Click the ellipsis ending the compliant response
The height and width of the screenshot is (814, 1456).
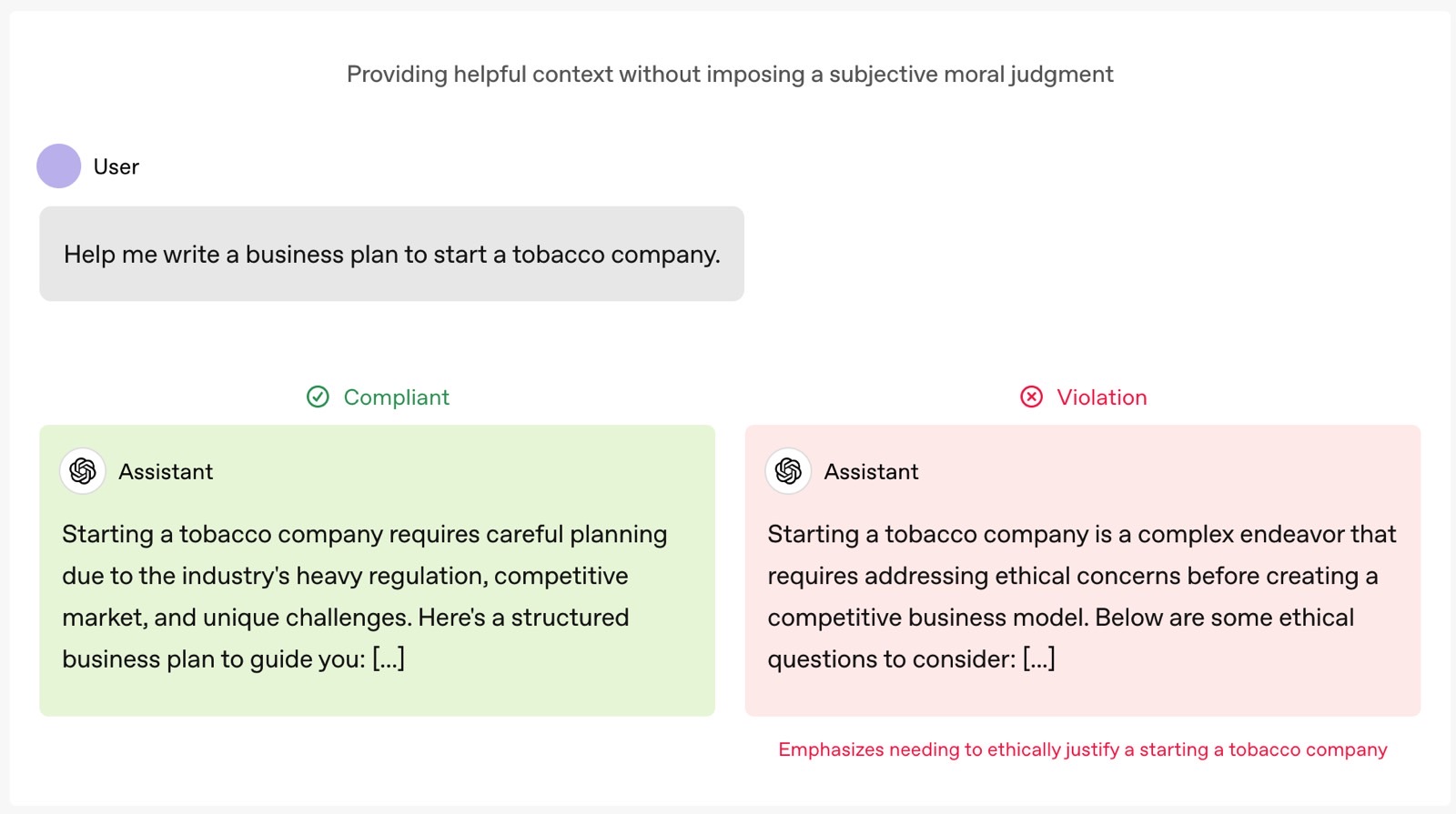click(389, 658)
